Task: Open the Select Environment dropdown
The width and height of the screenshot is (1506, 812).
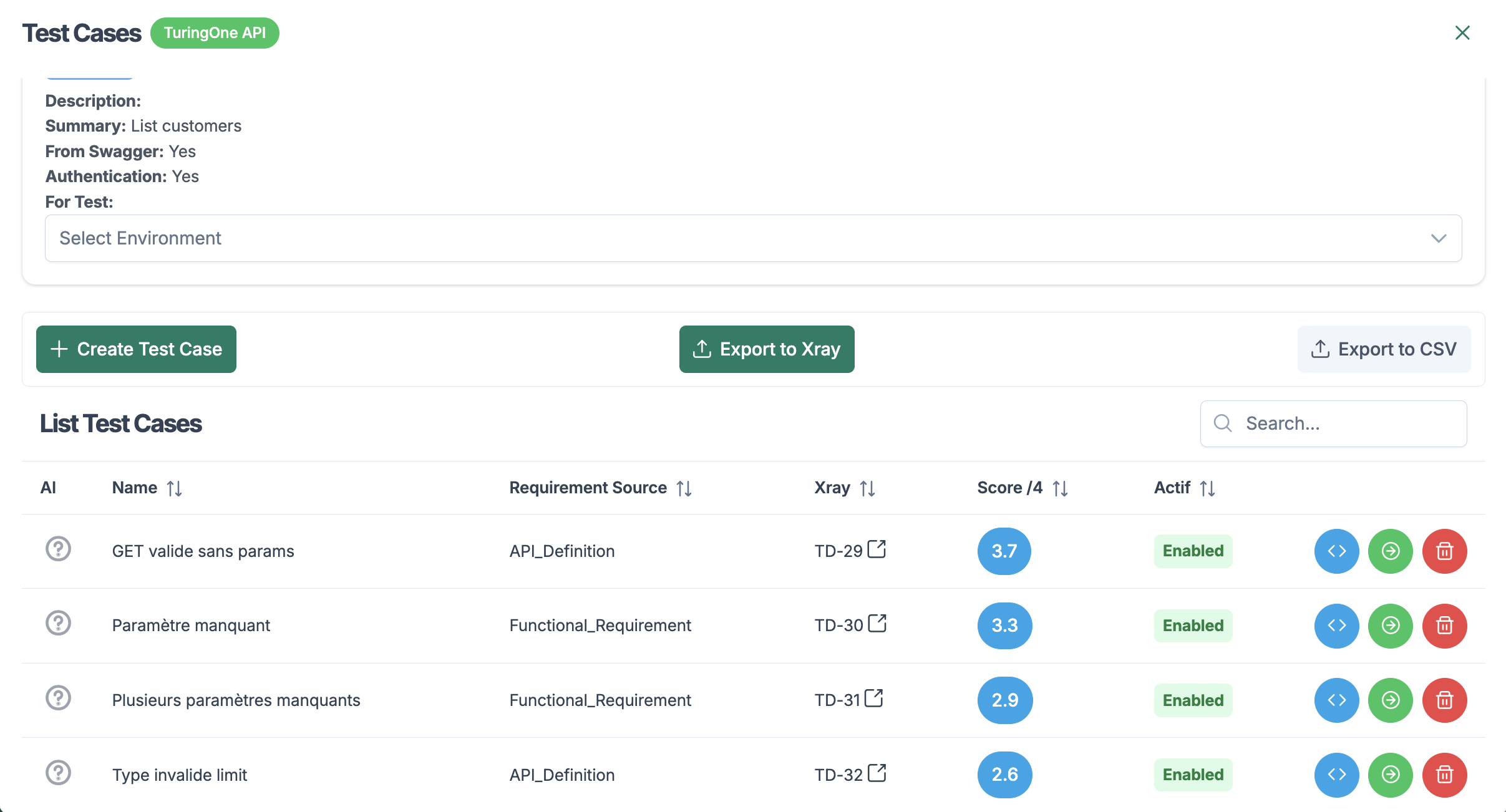Action: click(x=753, y=238)
